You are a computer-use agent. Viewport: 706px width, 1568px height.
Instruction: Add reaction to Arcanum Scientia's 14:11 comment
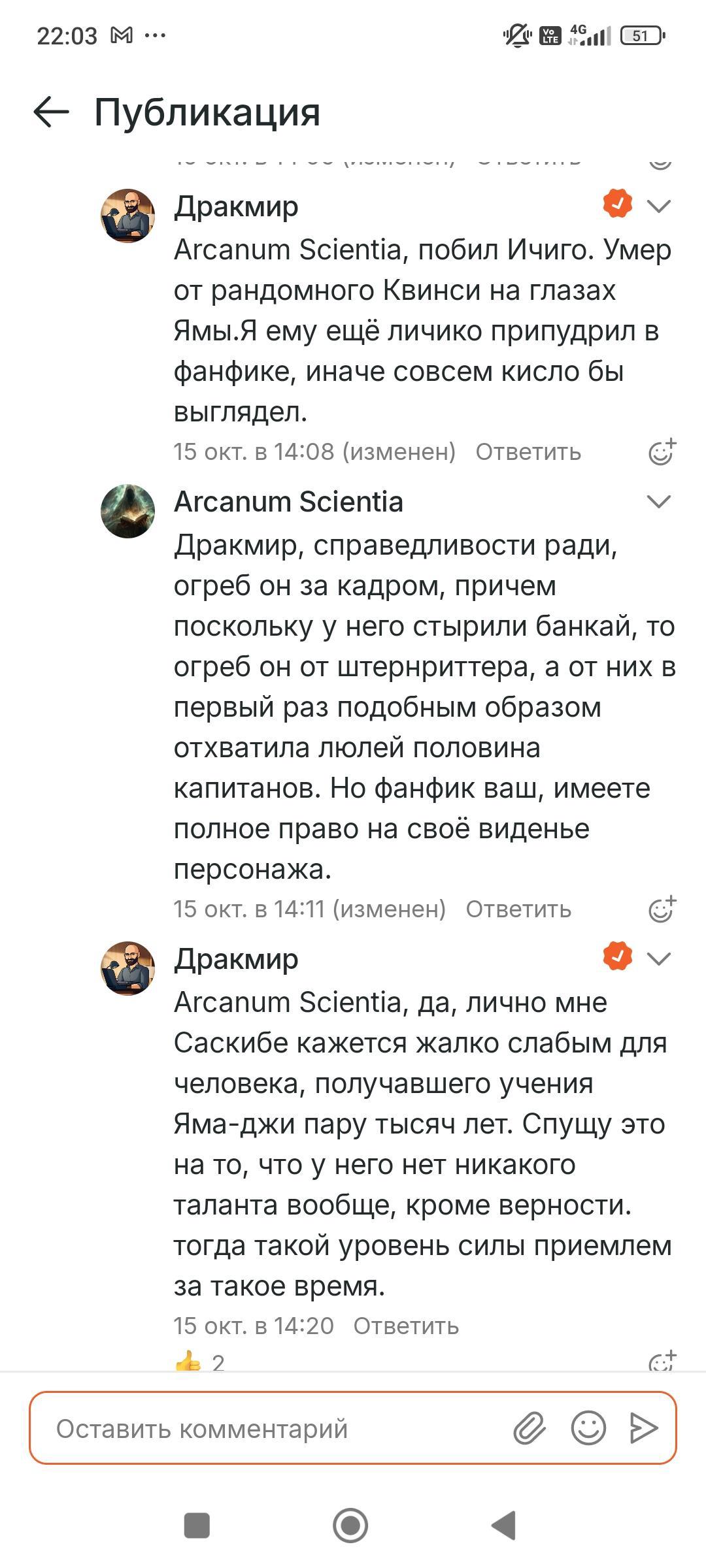[x=661, y=909]
